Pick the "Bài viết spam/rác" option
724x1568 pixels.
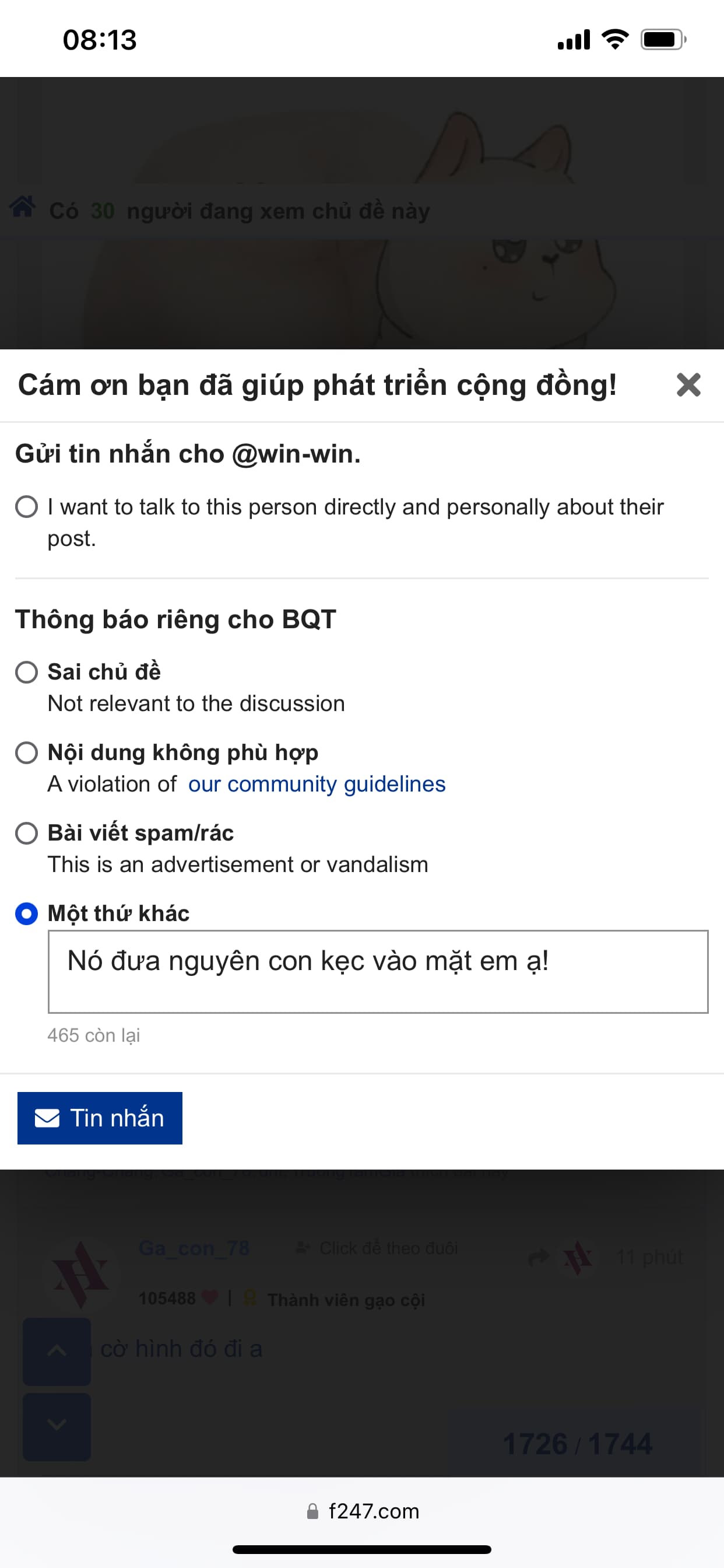coord(26,832)
